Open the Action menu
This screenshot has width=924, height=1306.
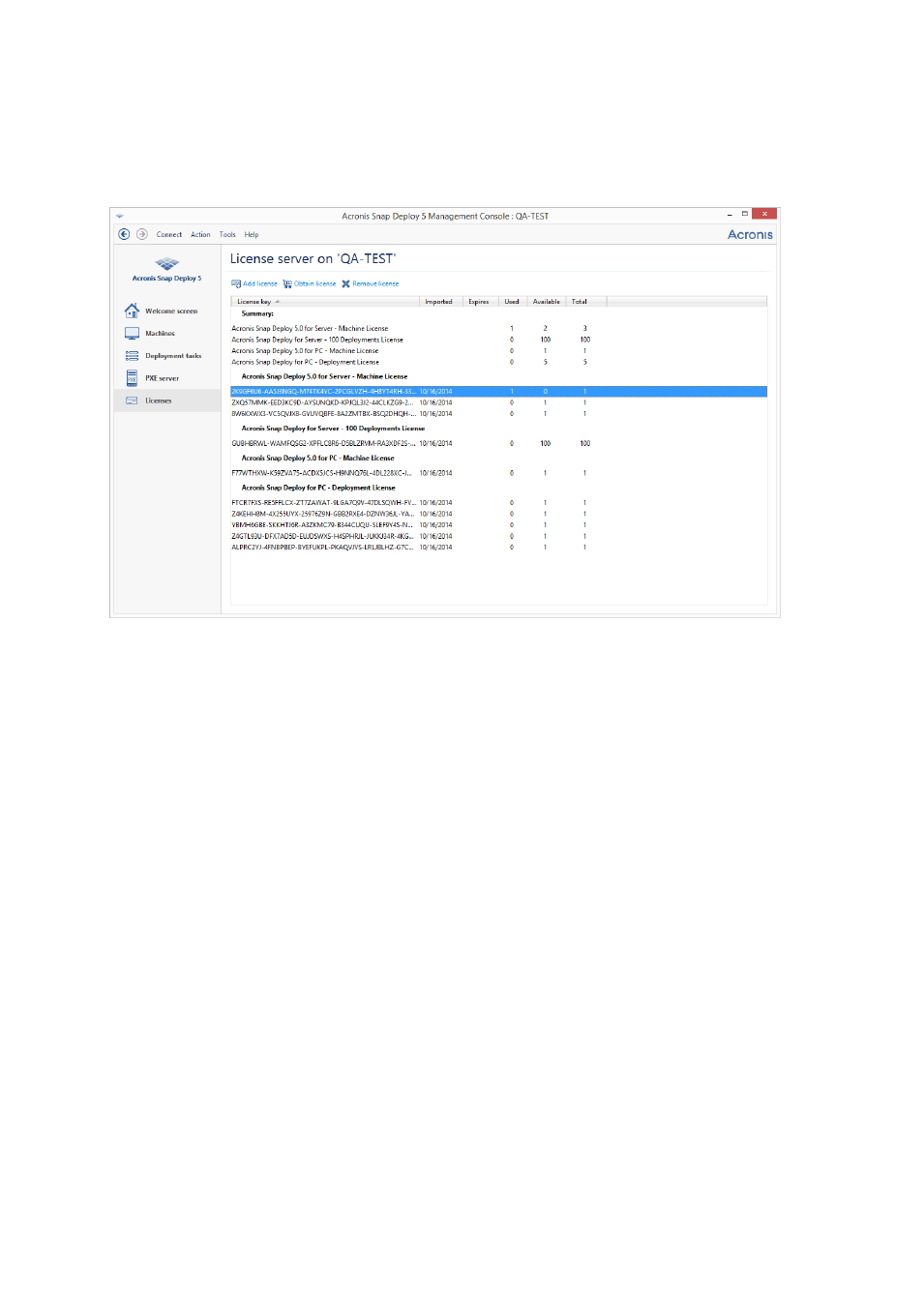tap(200, 234)
